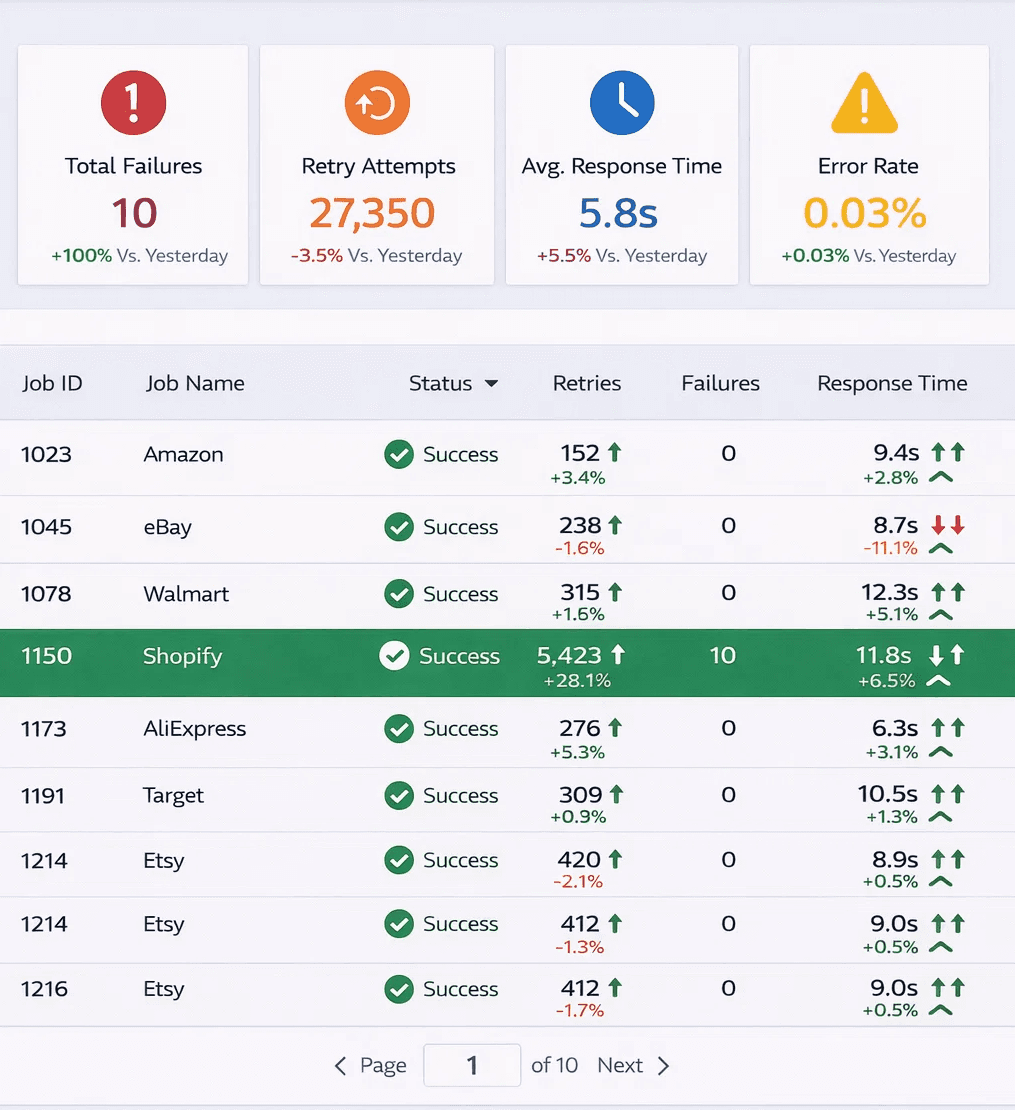Click the Success checkmark icon in the AliExpress row
Image resolution: width=1015 pixels, height=1110 pixels.
pos(399,728)
